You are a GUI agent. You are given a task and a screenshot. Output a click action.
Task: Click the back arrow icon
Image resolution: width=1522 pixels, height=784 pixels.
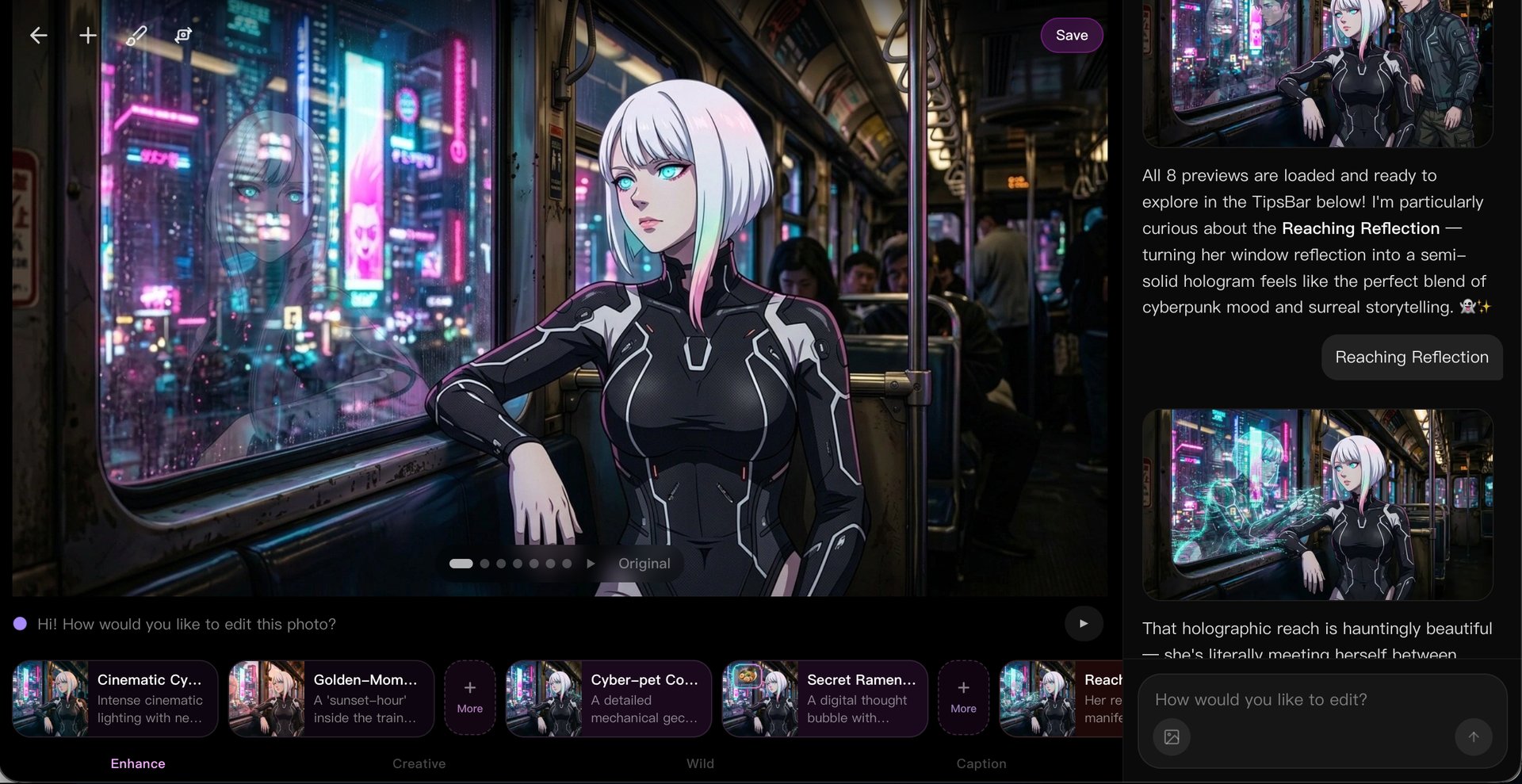tap(38, 36)
